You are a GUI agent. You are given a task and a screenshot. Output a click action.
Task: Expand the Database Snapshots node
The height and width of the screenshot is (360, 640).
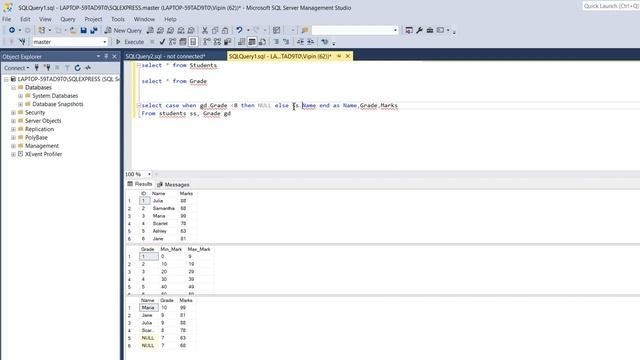click(x=20, y=104)
